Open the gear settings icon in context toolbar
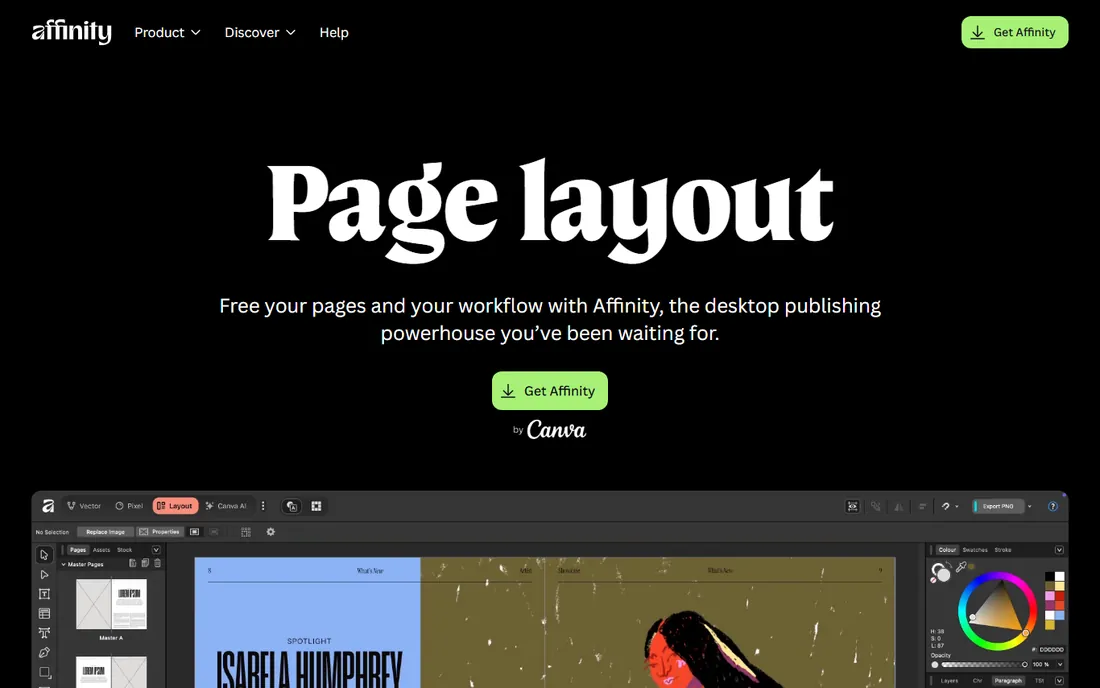This screenshot has width=1100, height=688. click(271, 532)
